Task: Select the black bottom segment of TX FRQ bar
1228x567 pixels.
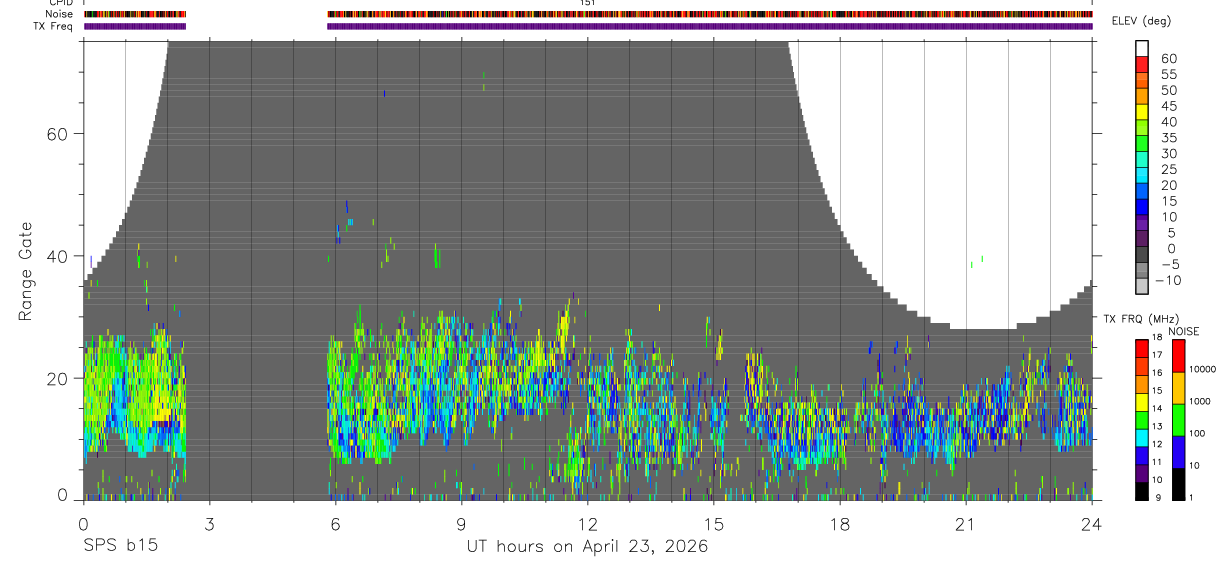Action: pos(1142,490)
